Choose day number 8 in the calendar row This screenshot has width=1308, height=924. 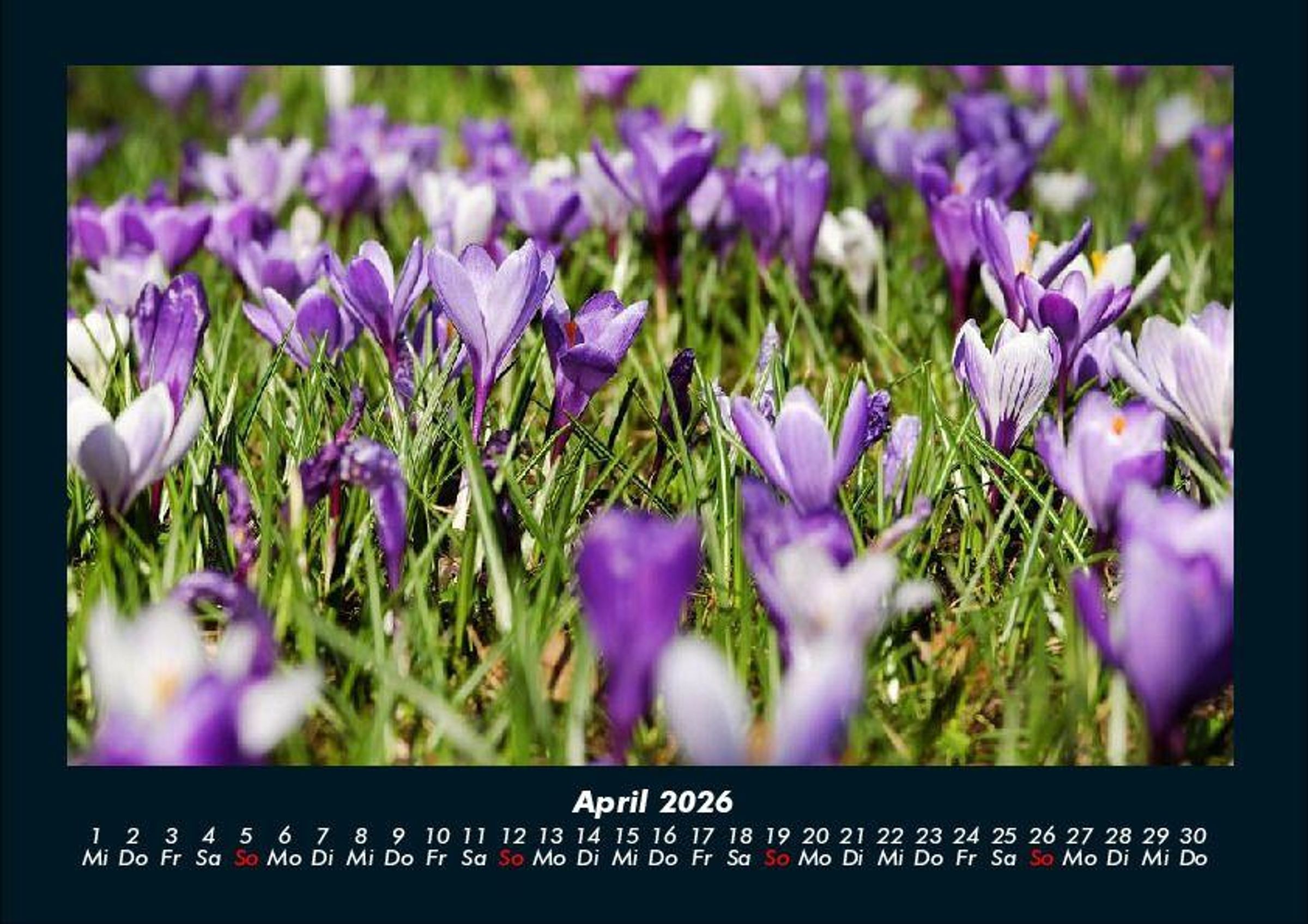[x=360, y=836]
